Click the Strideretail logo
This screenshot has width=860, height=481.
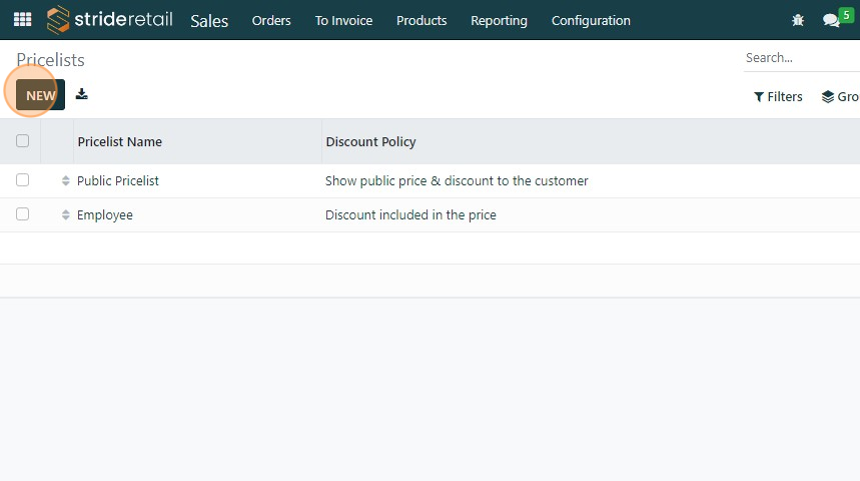(x=110, y=20)
